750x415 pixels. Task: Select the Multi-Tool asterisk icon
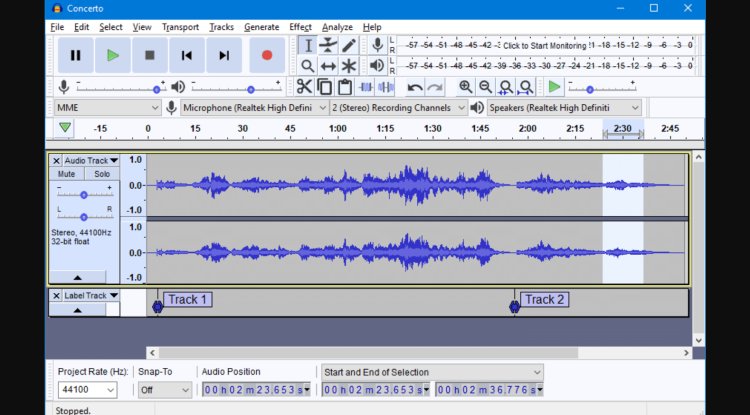(349, 66)
